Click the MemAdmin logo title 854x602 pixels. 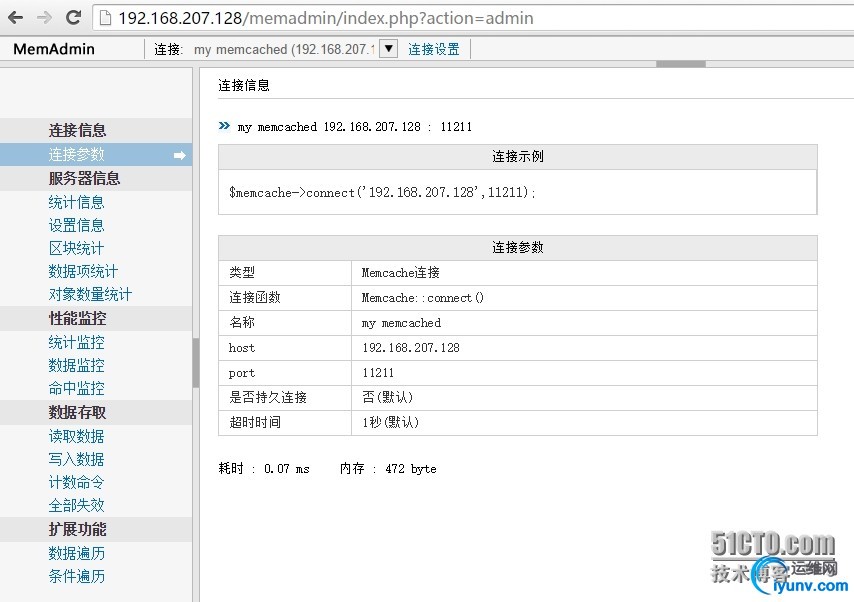click(54, 49)
